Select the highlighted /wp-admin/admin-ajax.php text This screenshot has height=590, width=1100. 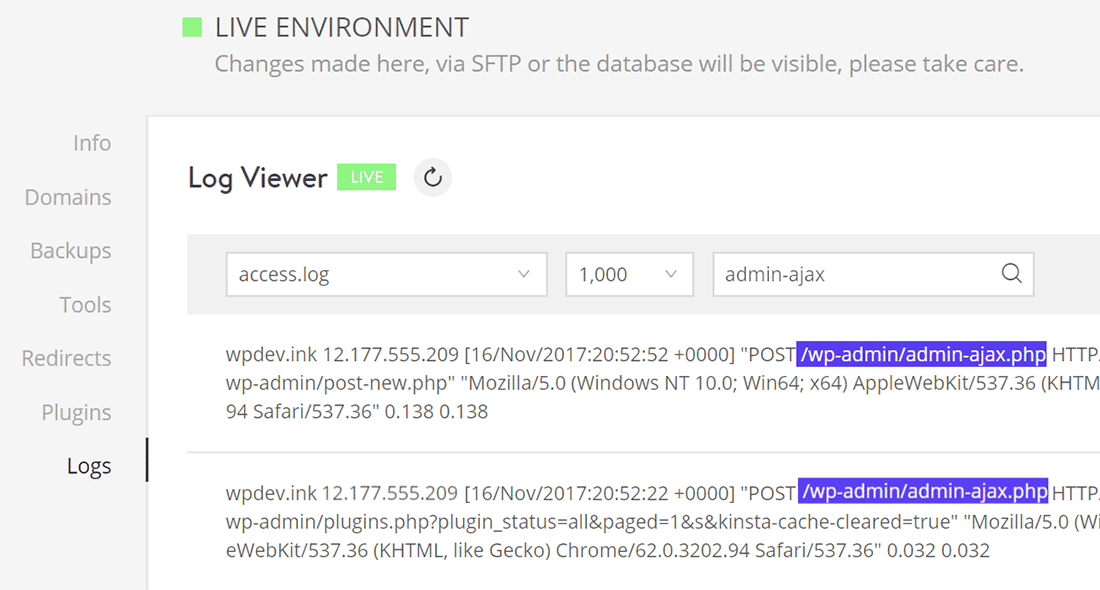[x=921, y=354]
